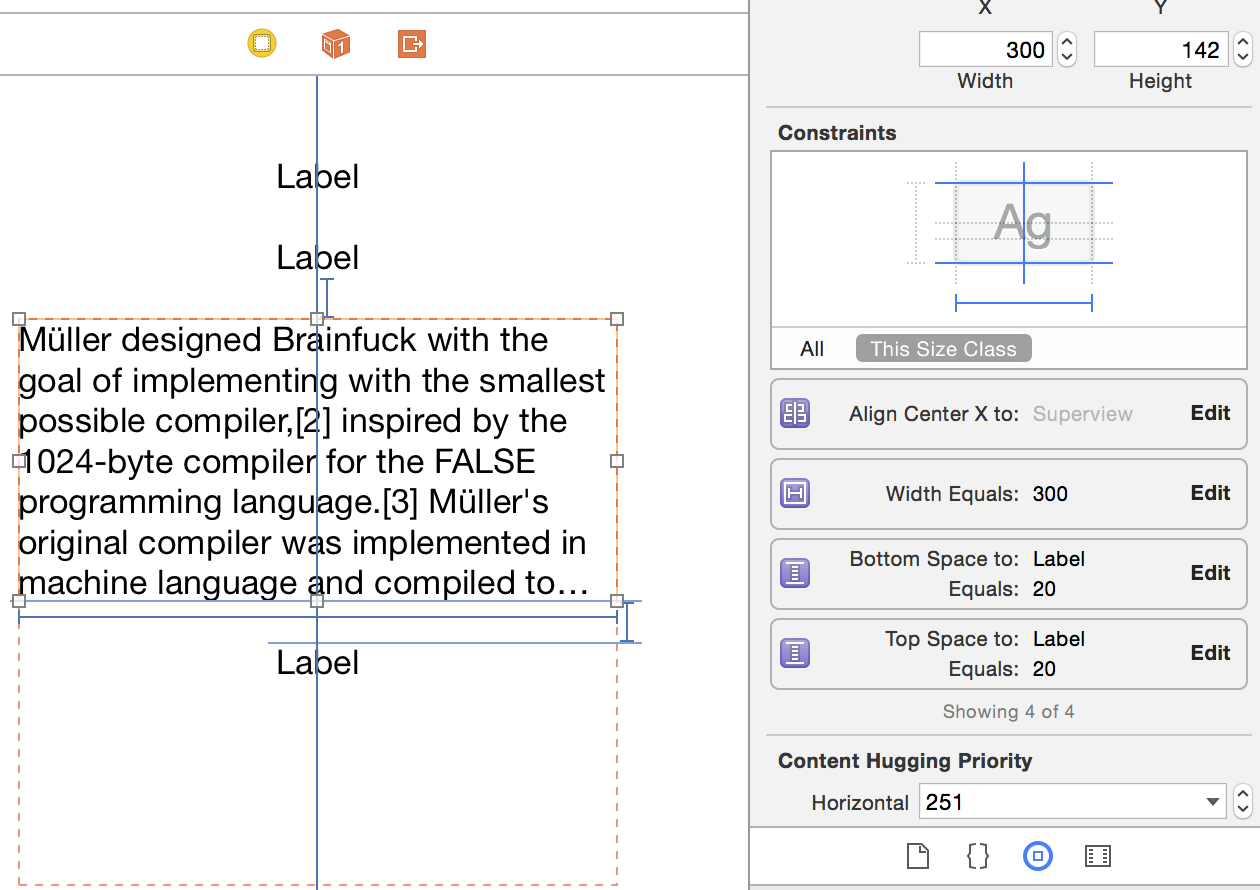Show the media library filmstrip icon

(x=1097, y=856)
